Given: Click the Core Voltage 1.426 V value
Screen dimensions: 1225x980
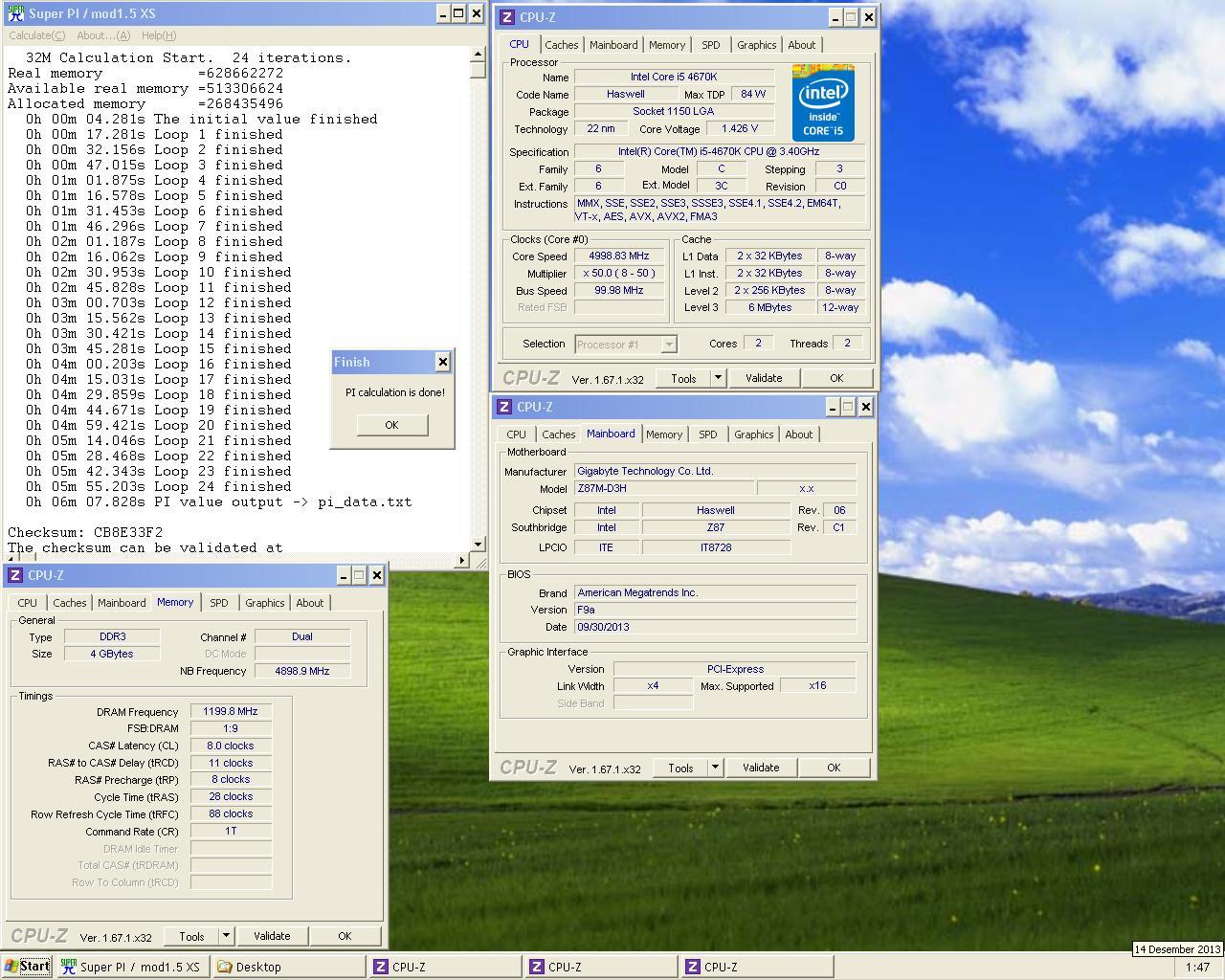Looking at the screenshot, I should pyautogui.click(x=740, y=128).
